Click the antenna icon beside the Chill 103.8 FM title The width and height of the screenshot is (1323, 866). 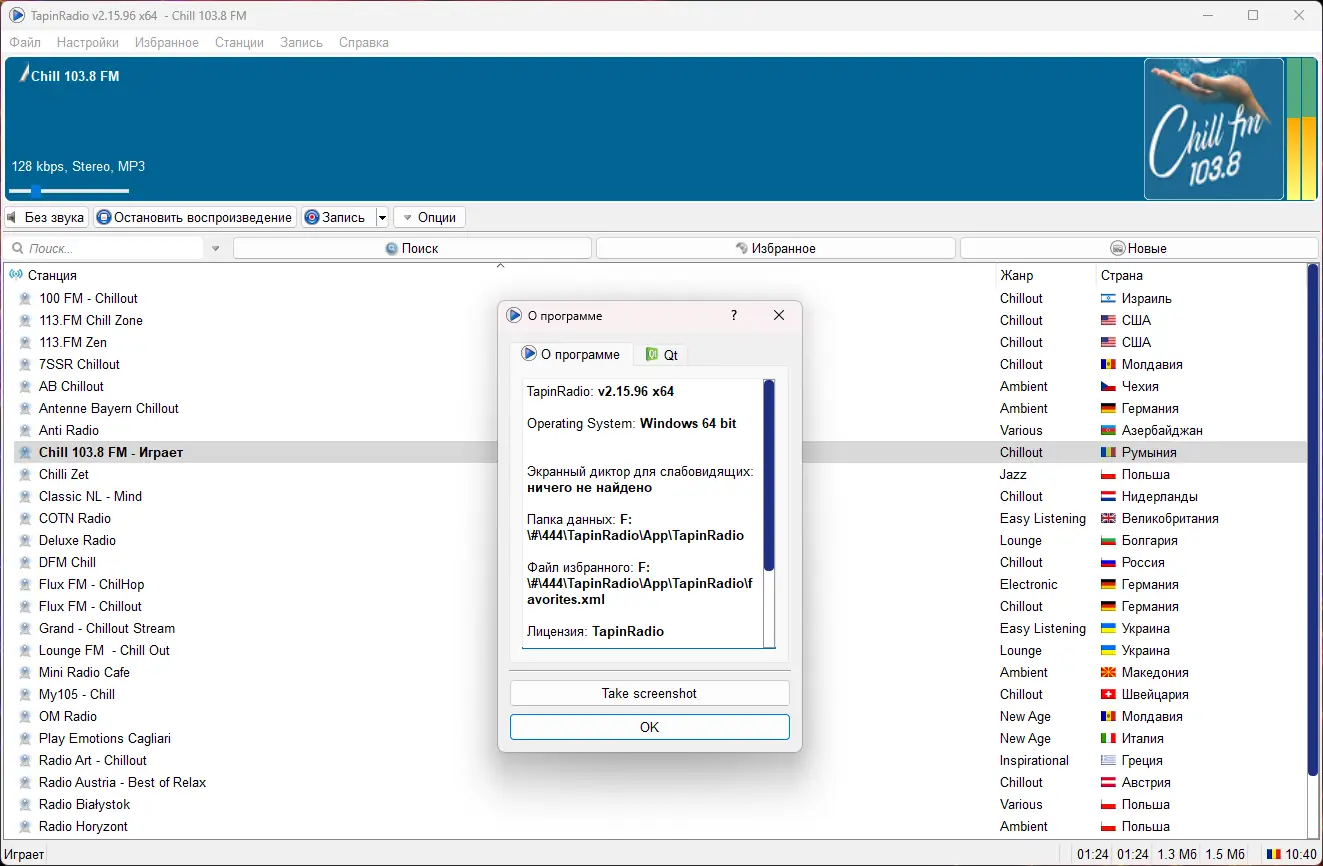coord(24,75)
